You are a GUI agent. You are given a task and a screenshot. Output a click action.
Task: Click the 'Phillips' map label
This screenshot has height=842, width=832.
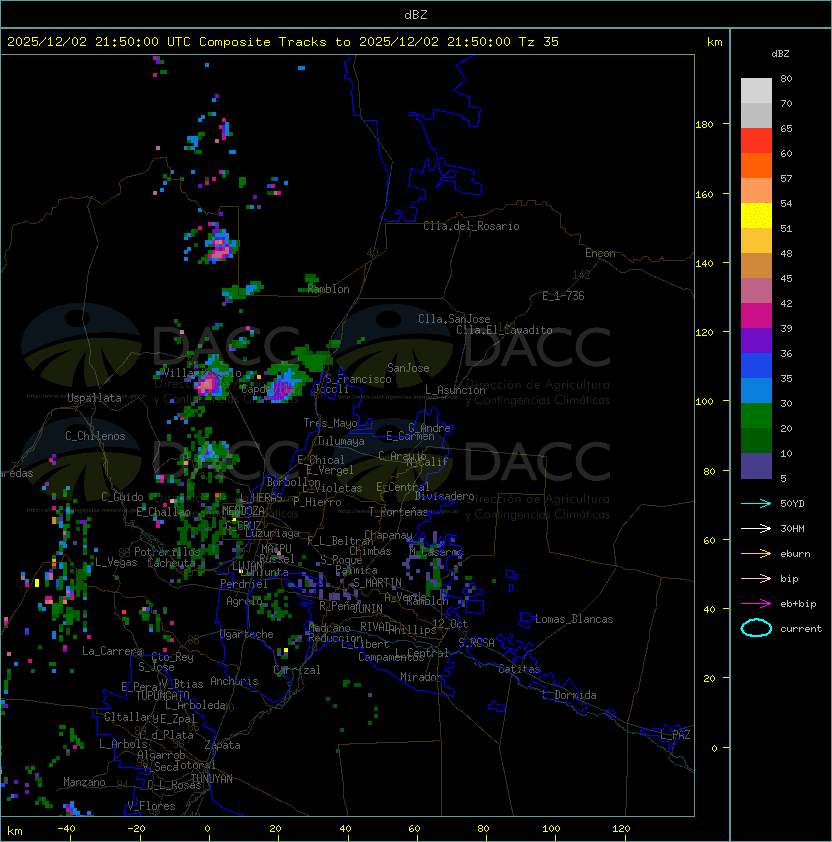point(412,630)
